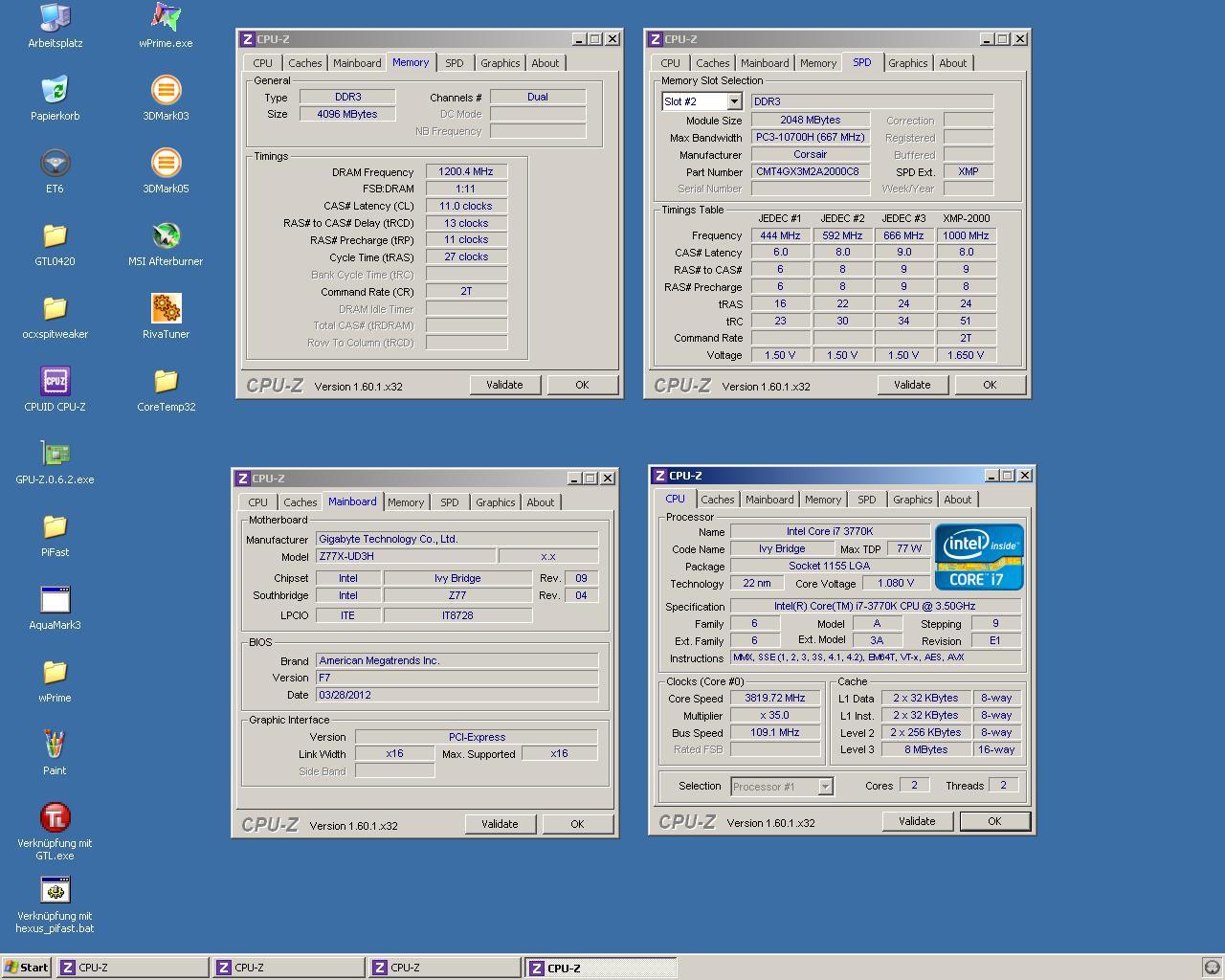Open About tab in SPD window
The width and height of the screenshot is (1225, 980).
pos(952,63)
